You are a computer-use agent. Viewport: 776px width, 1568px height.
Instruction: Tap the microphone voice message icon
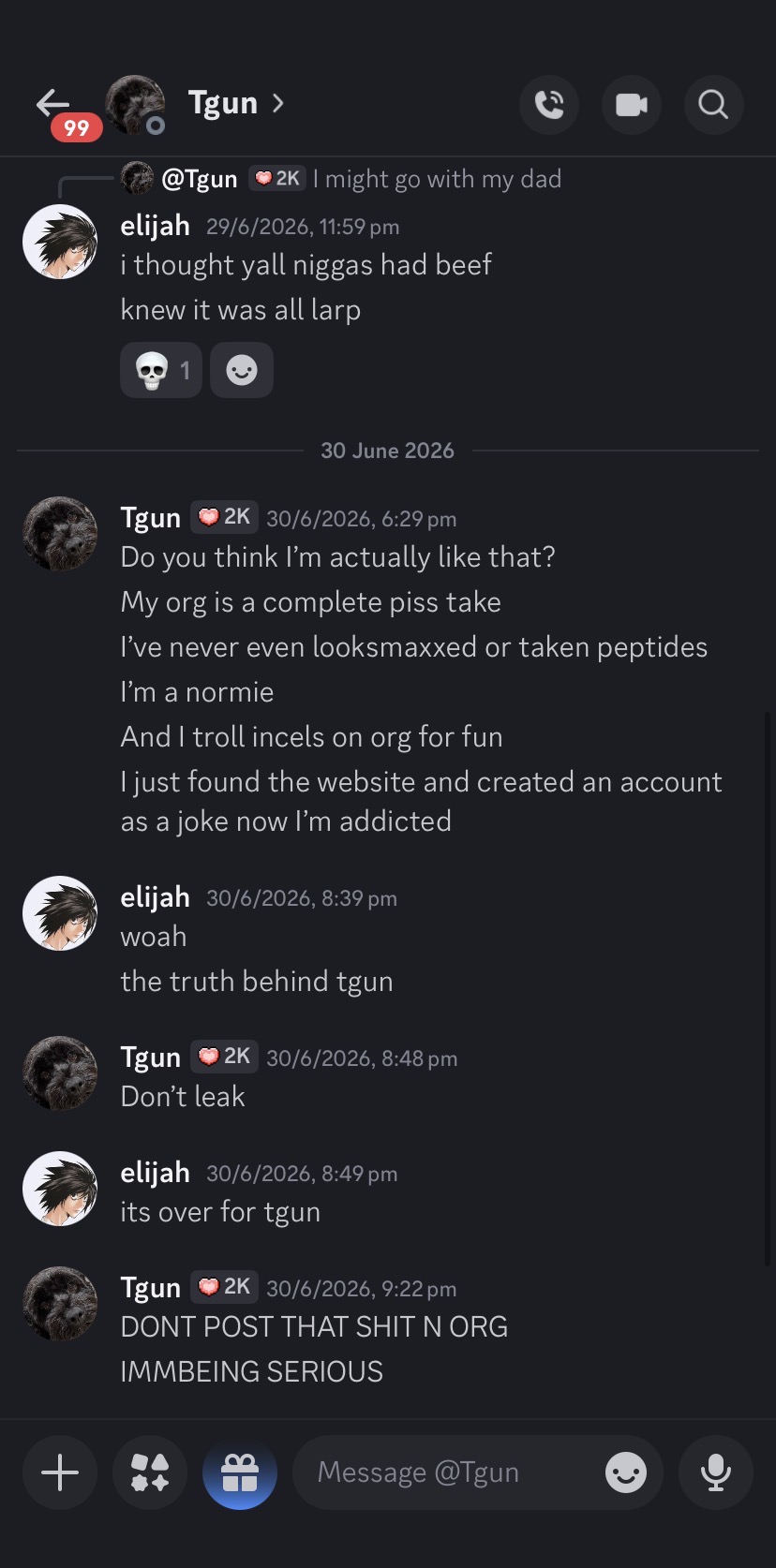point(716,1472)
